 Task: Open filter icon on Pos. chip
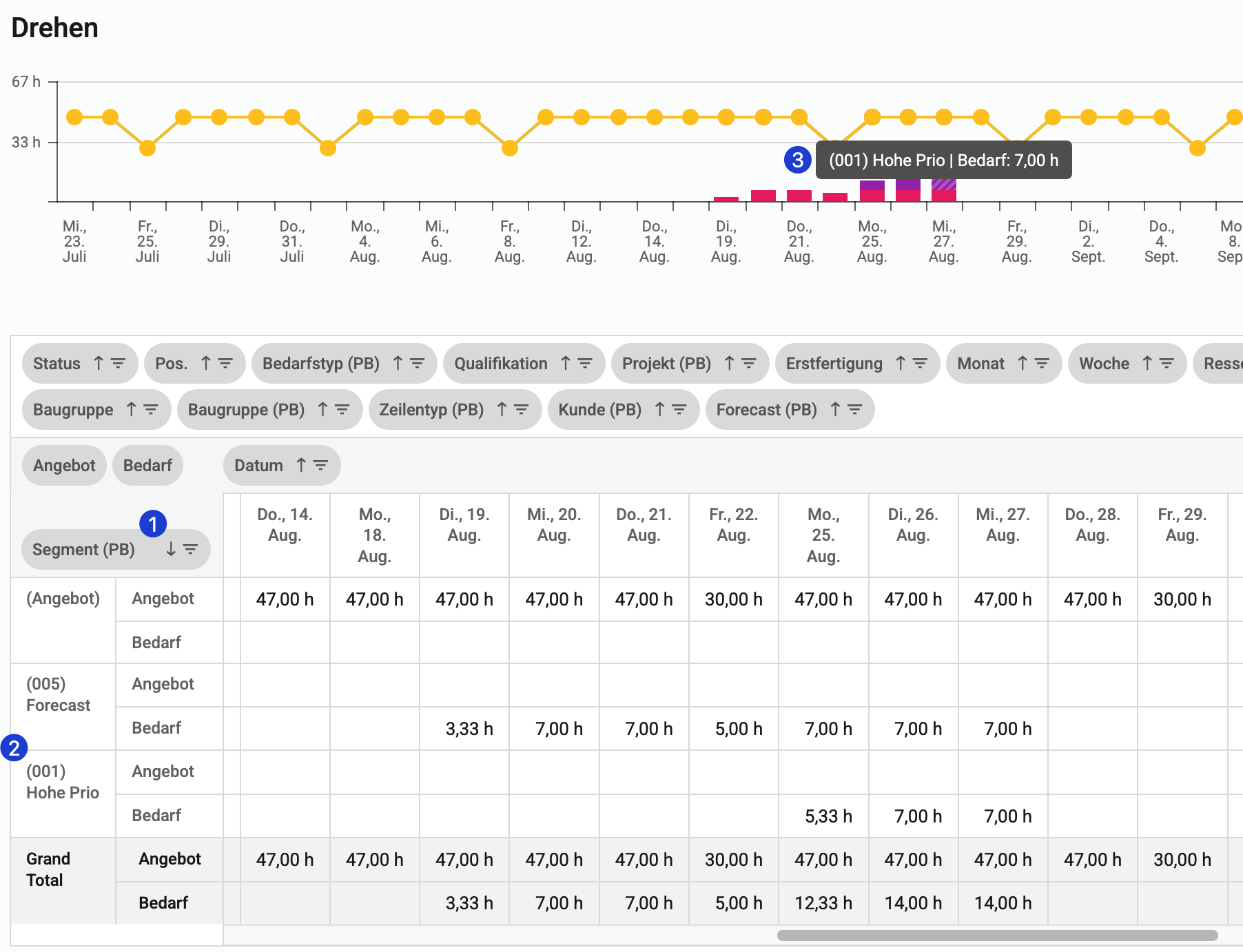click(225, 363)
